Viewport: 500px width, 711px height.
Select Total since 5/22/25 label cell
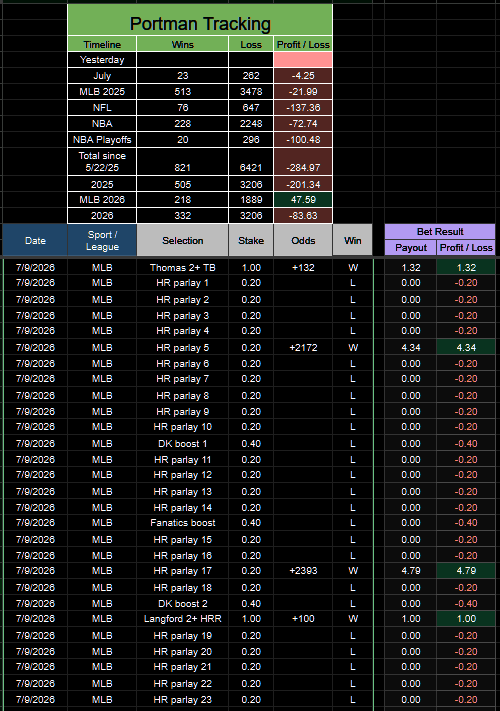pos(102,161)
